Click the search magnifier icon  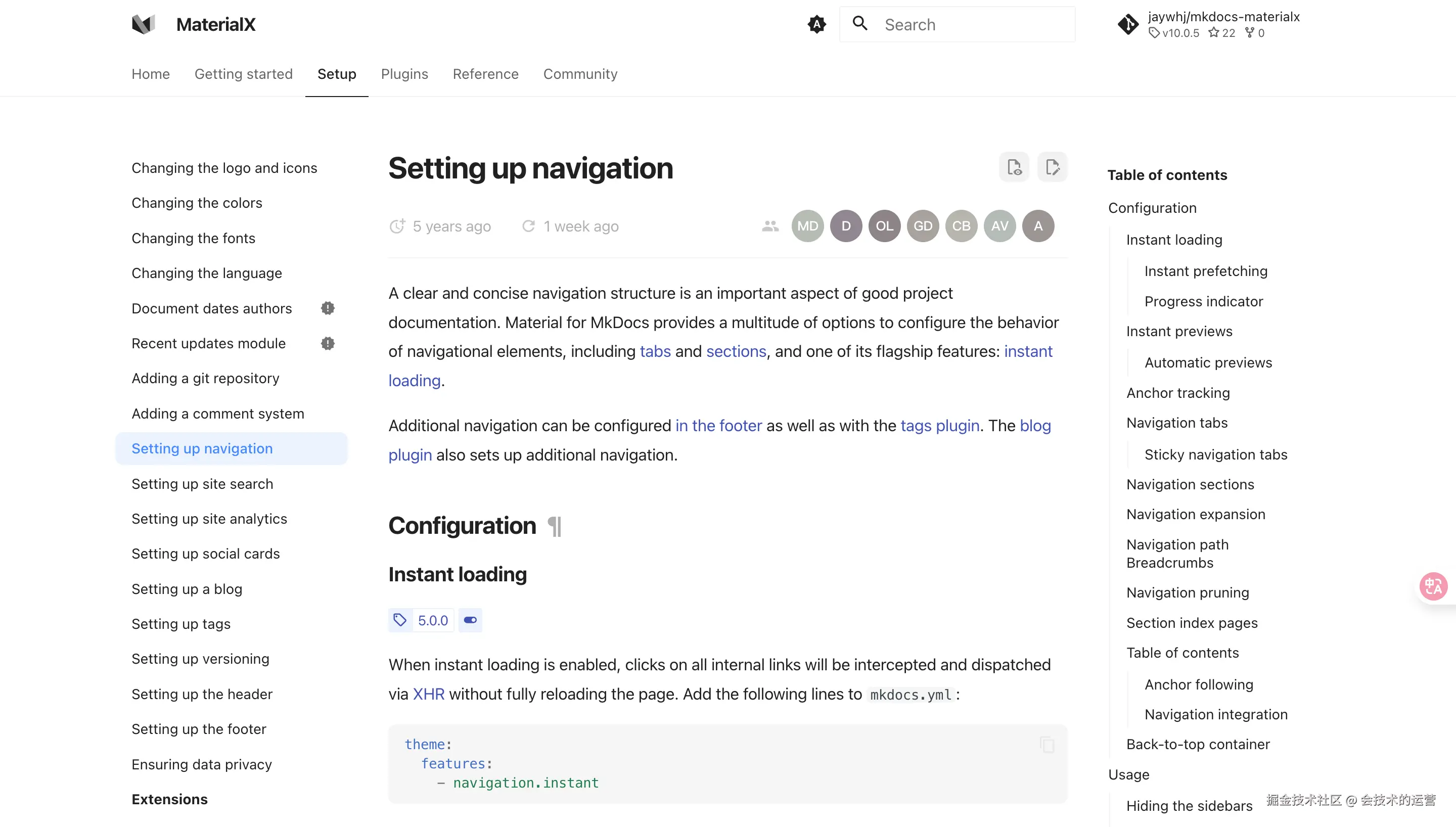coord(860,23)
